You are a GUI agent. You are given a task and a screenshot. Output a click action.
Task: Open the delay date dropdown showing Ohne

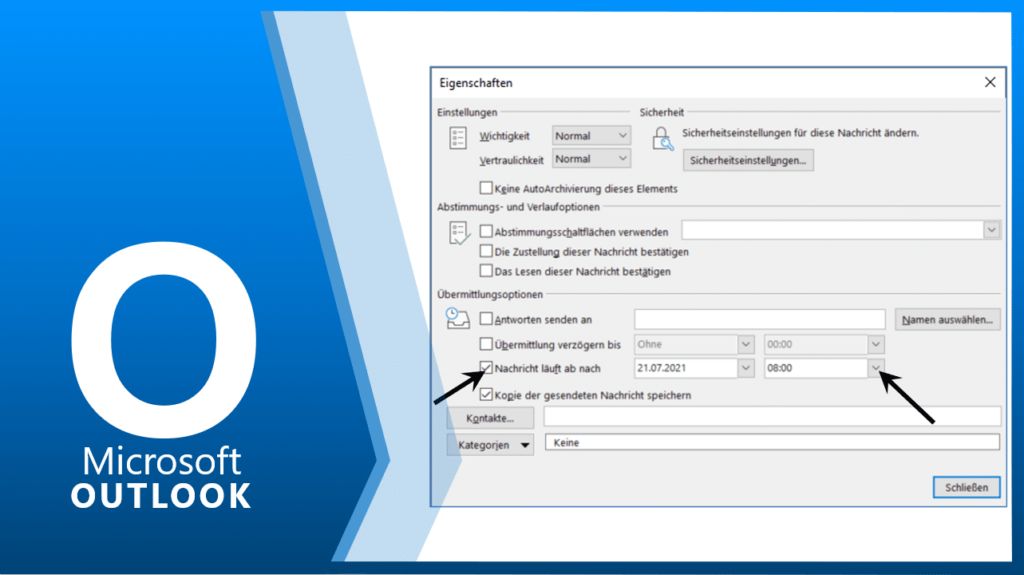(746, 344)
